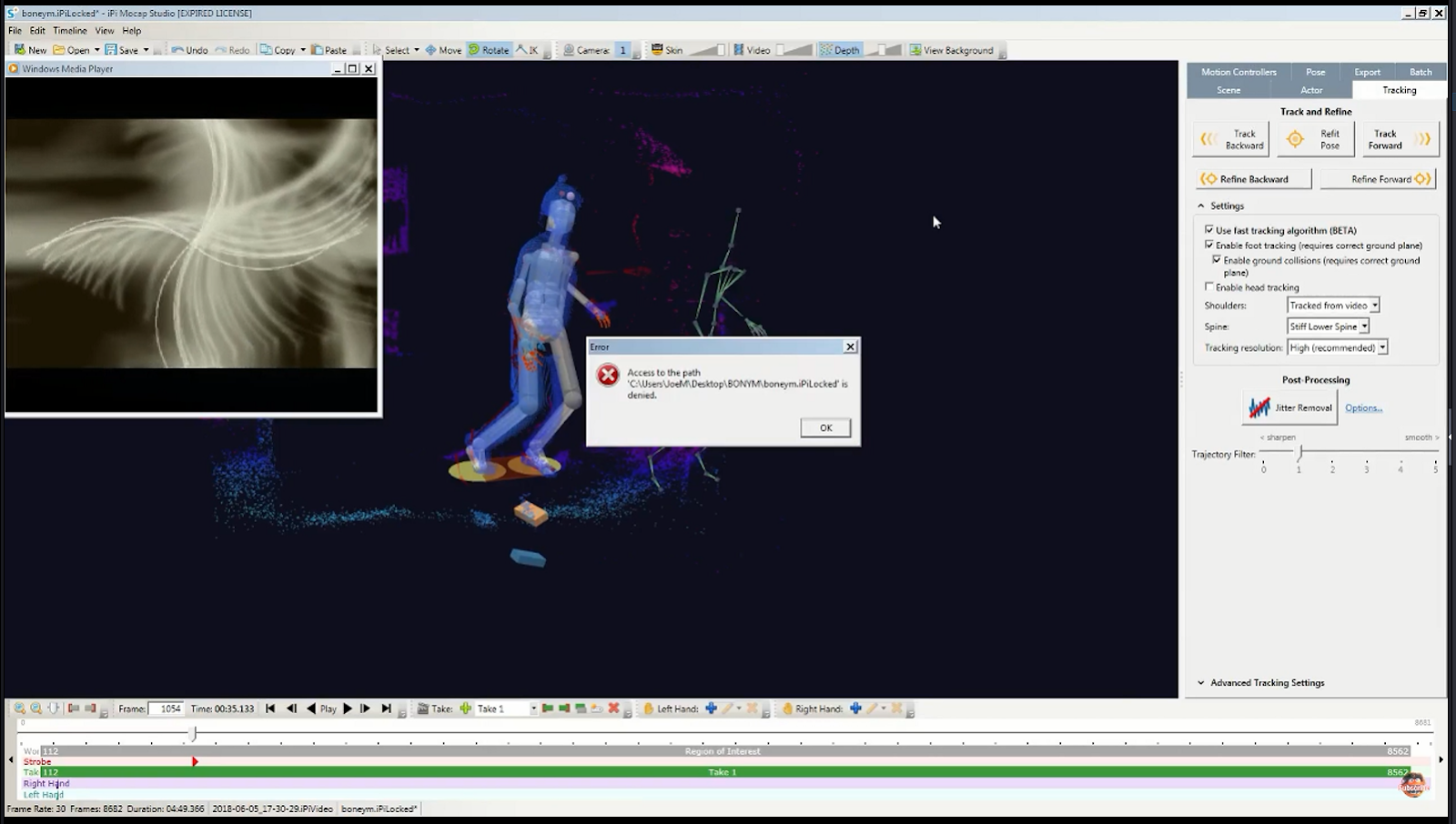Switch to Camera 1 view
1456x824 pixels.
pos(623,50)
